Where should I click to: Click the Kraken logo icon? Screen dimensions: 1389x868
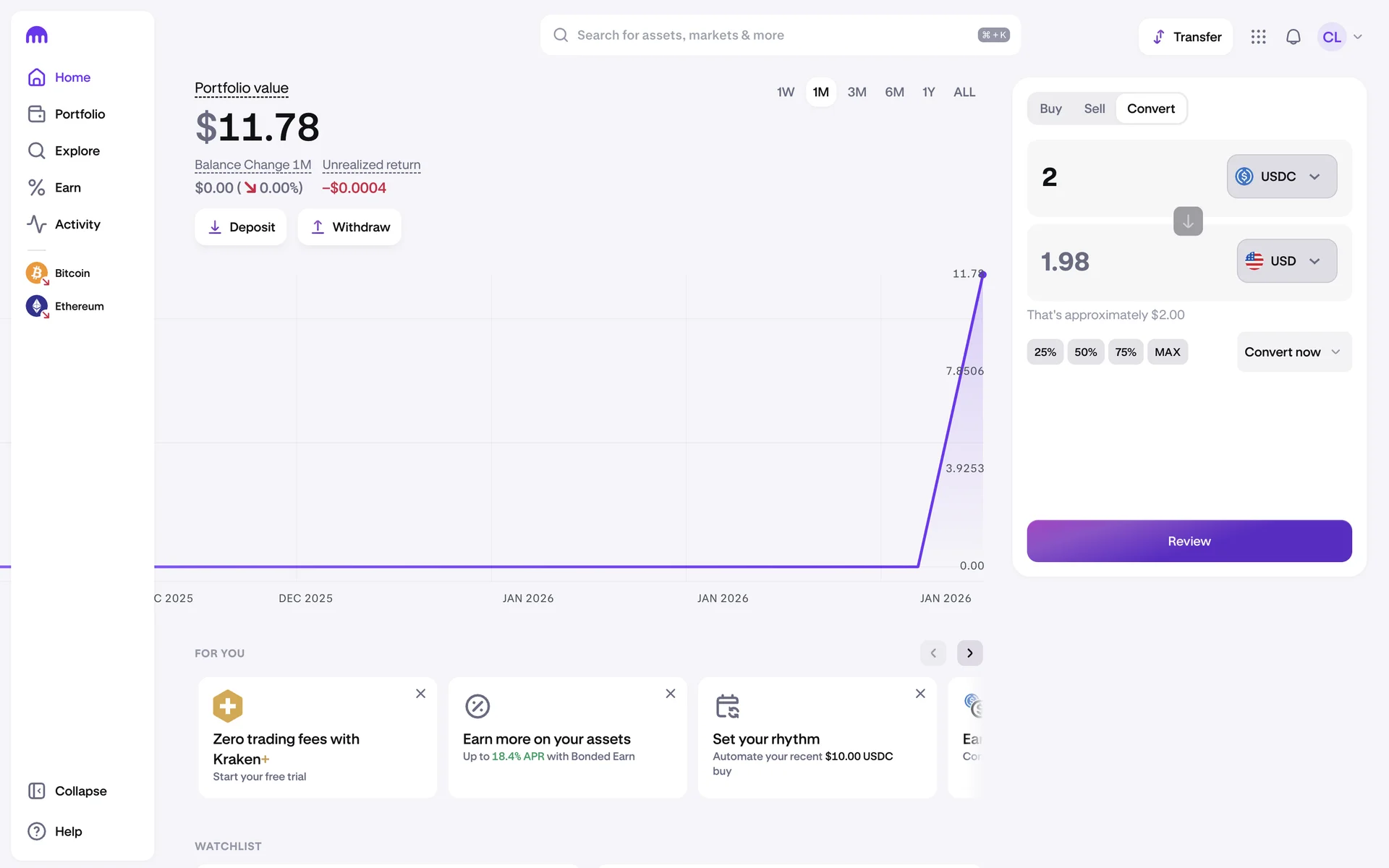(x=37, y=35)
